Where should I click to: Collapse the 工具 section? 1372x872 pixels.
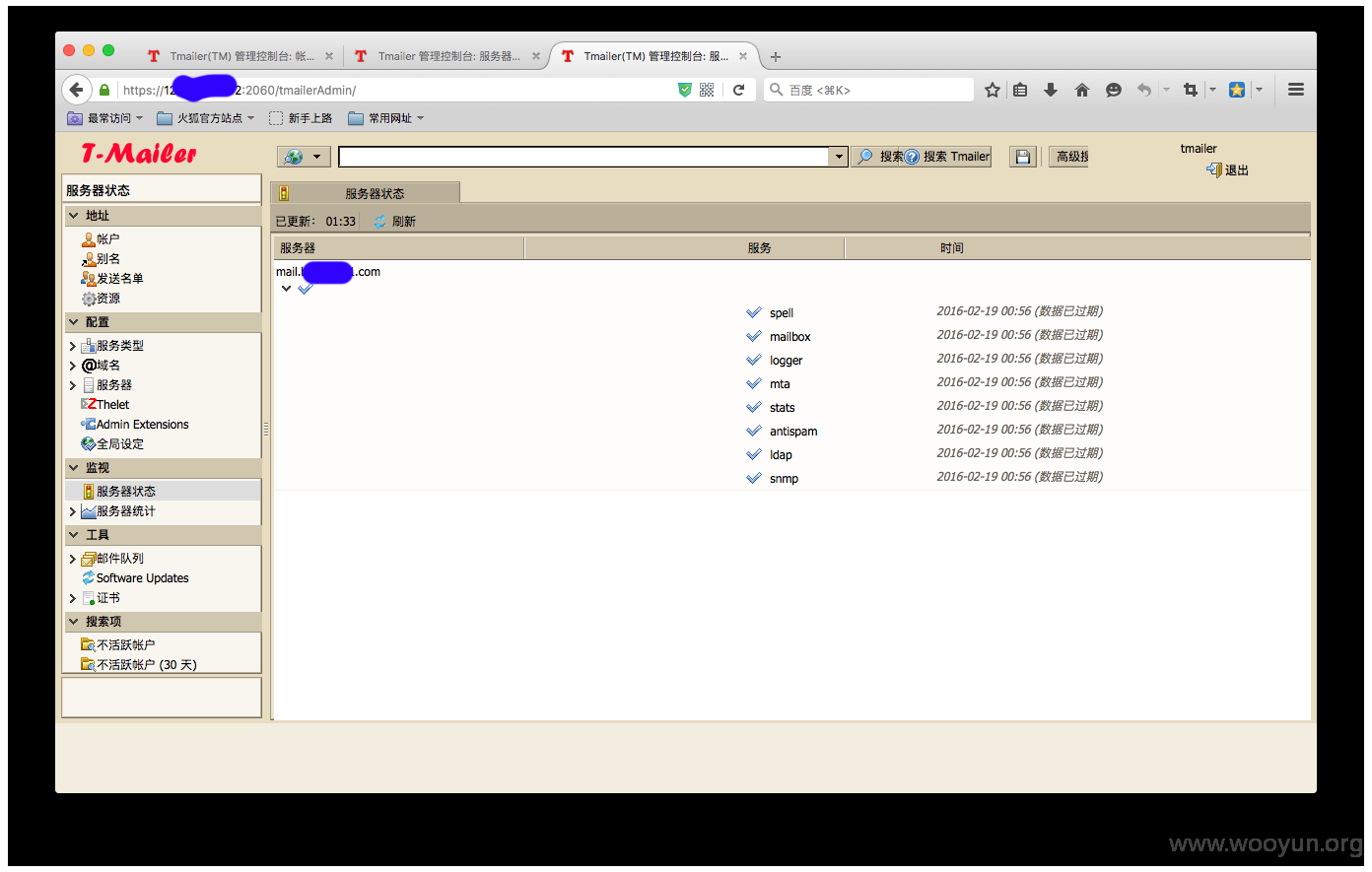(73, 534)
